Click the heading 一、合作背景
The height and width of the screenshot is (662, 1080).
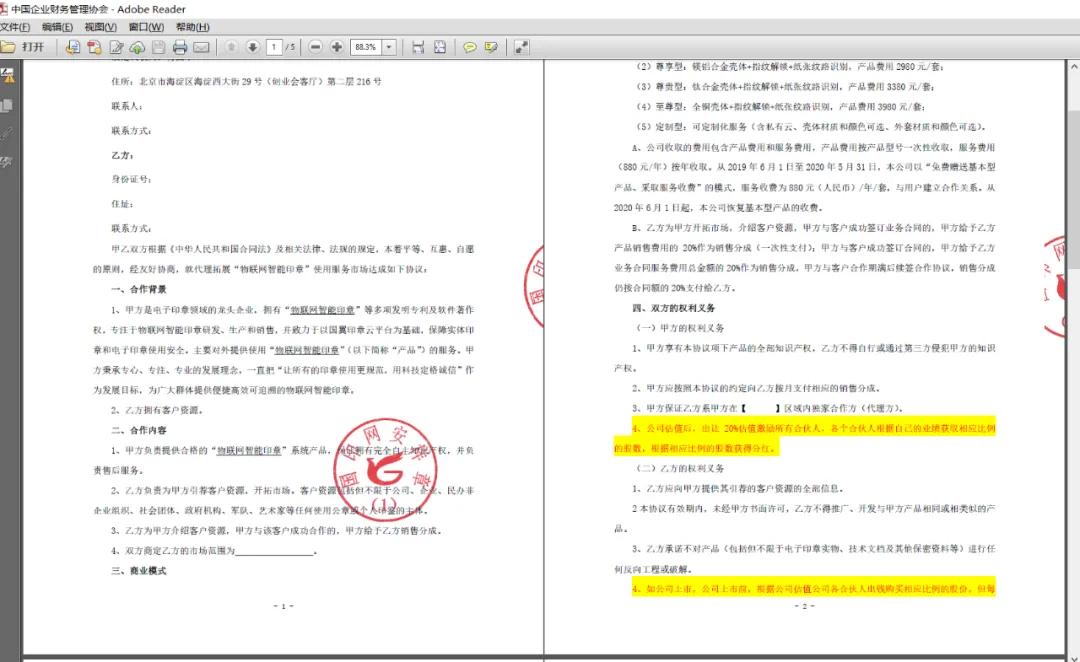click(138, 289)
